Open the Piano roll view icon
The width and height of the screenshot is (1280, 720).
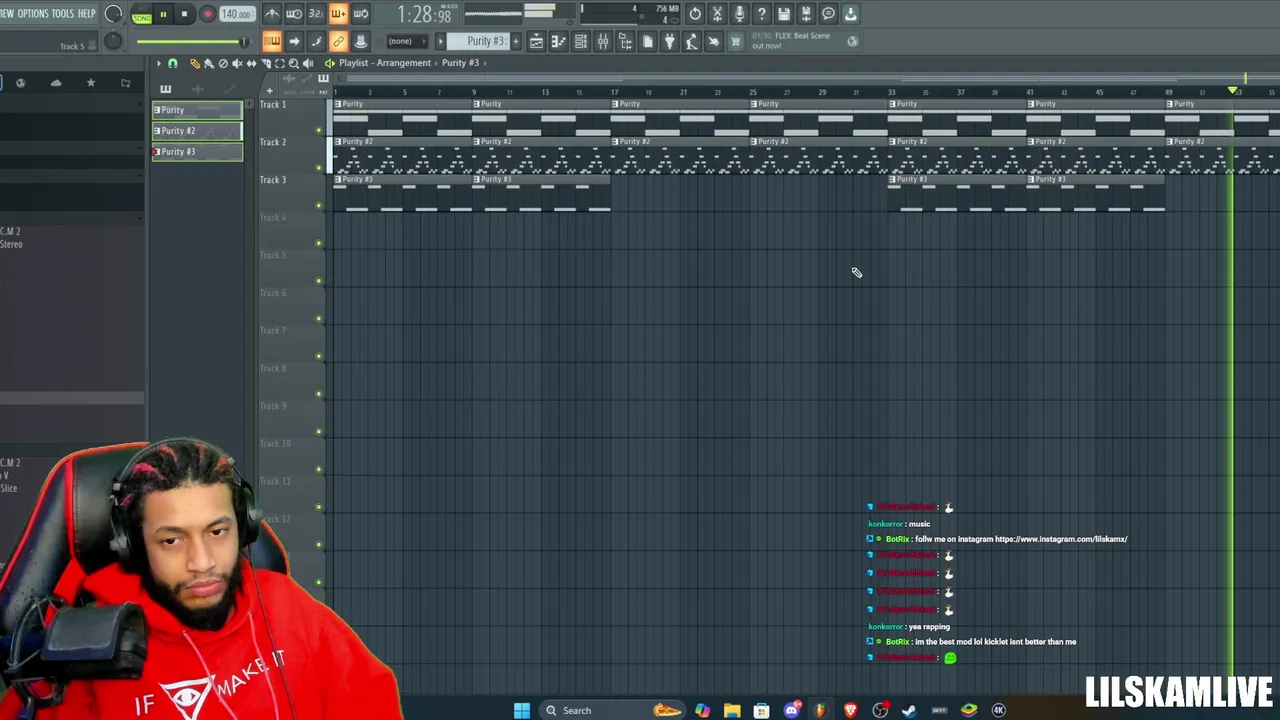coord(558,41)
